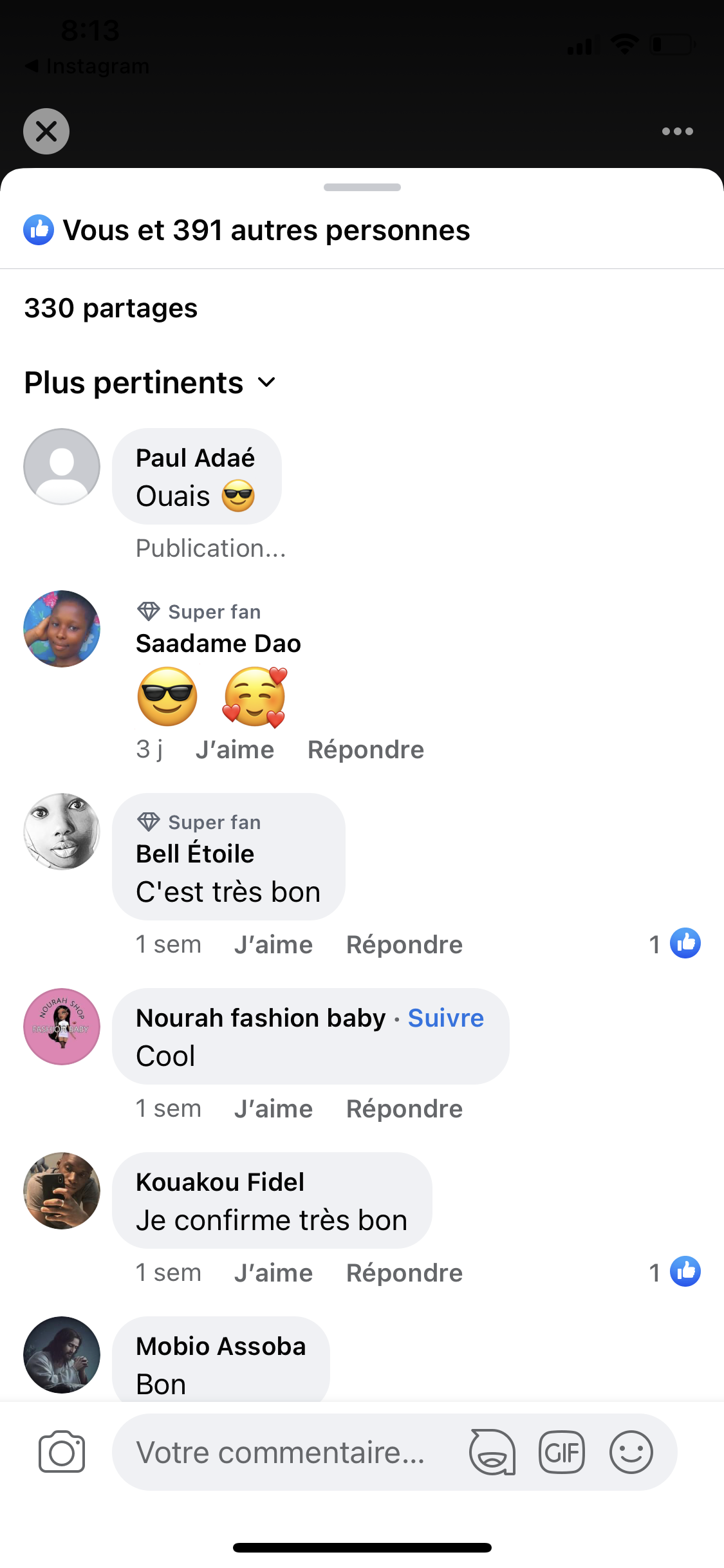The height and width of the screenshot is (1568, 724).
Task: Follow Nourah fashion baby via Suivre
Action: [x=445, y=1018]
